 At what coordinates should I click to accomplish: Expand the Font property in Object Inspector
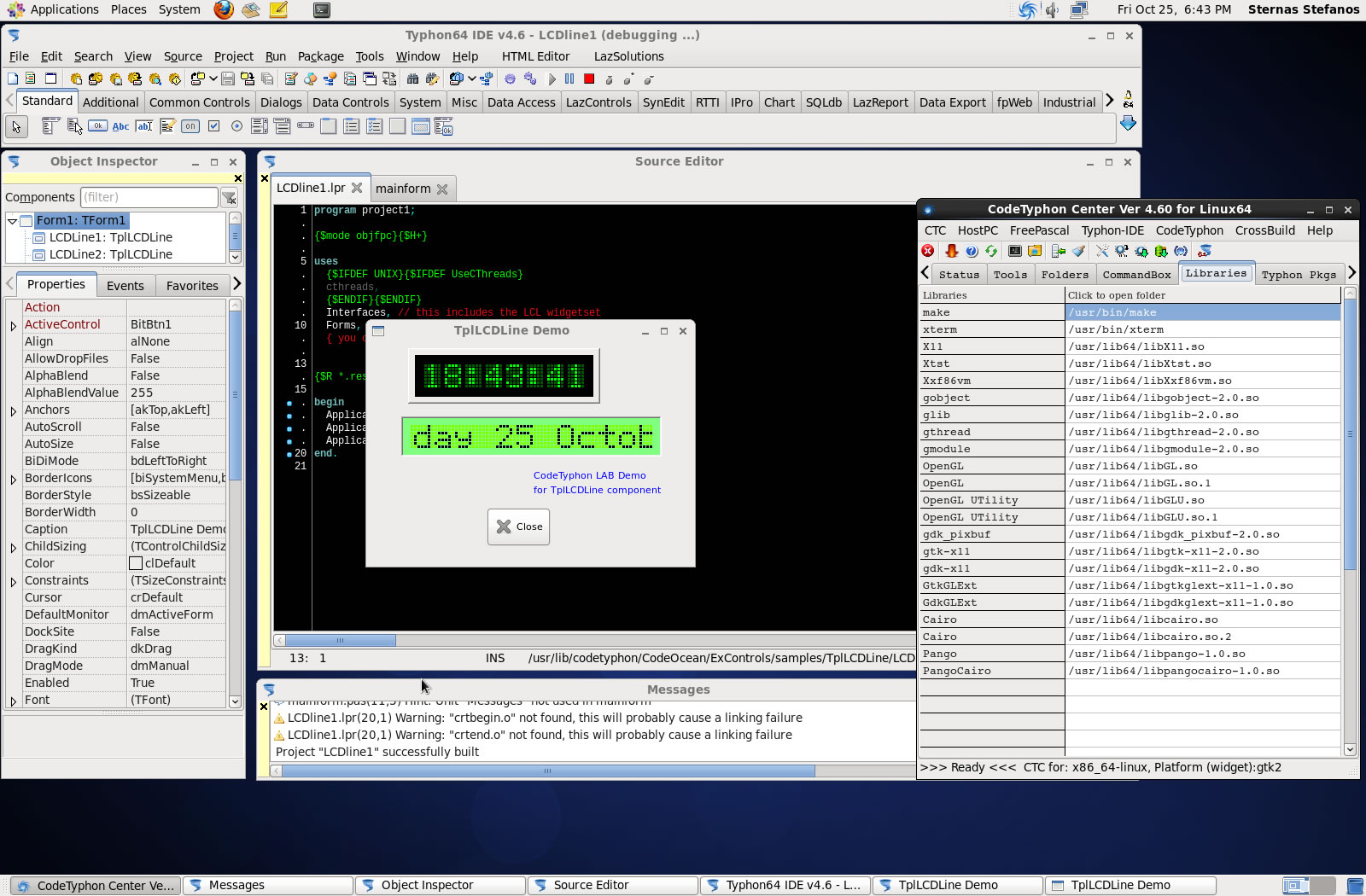coord(13,701)
